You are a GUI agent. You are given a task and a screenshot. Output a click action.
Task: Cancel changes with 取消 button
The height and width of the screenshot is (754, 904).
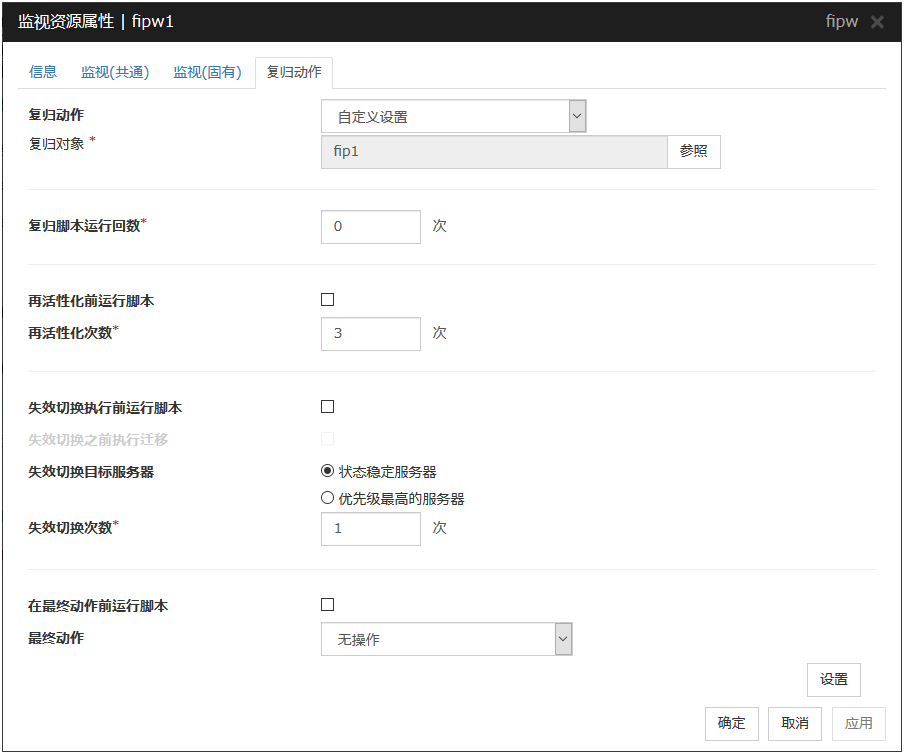pyautogui.click(x=795, y=723)
